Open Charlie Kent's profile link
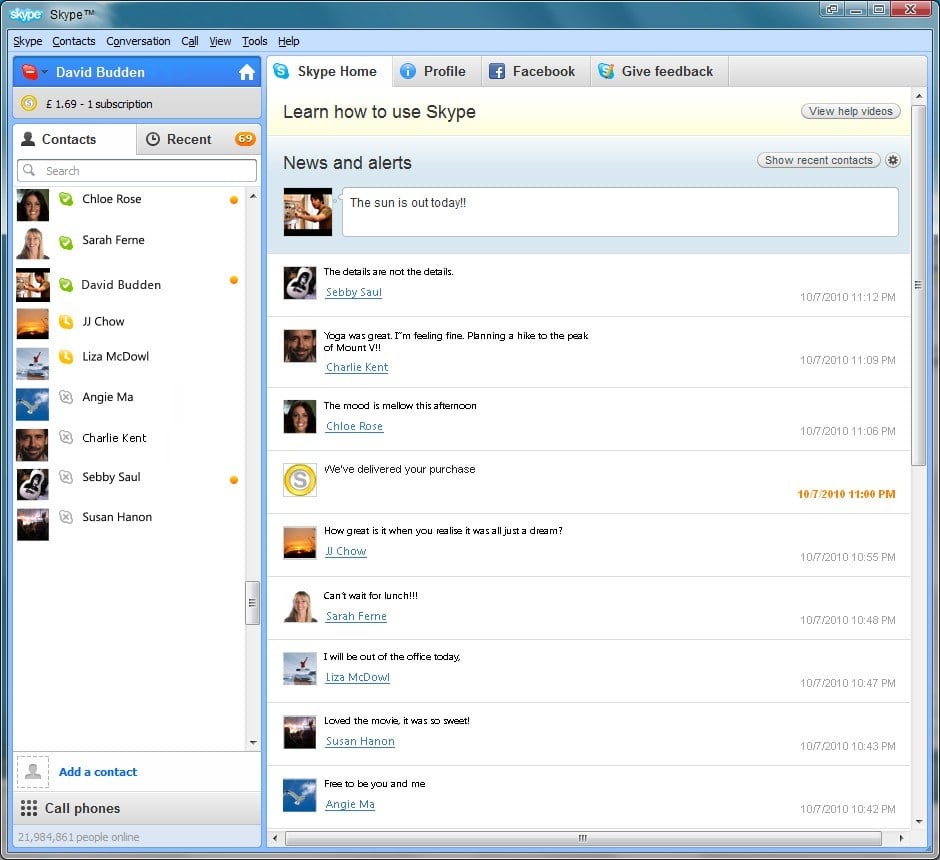940x860 pixels. pos(357,367)
